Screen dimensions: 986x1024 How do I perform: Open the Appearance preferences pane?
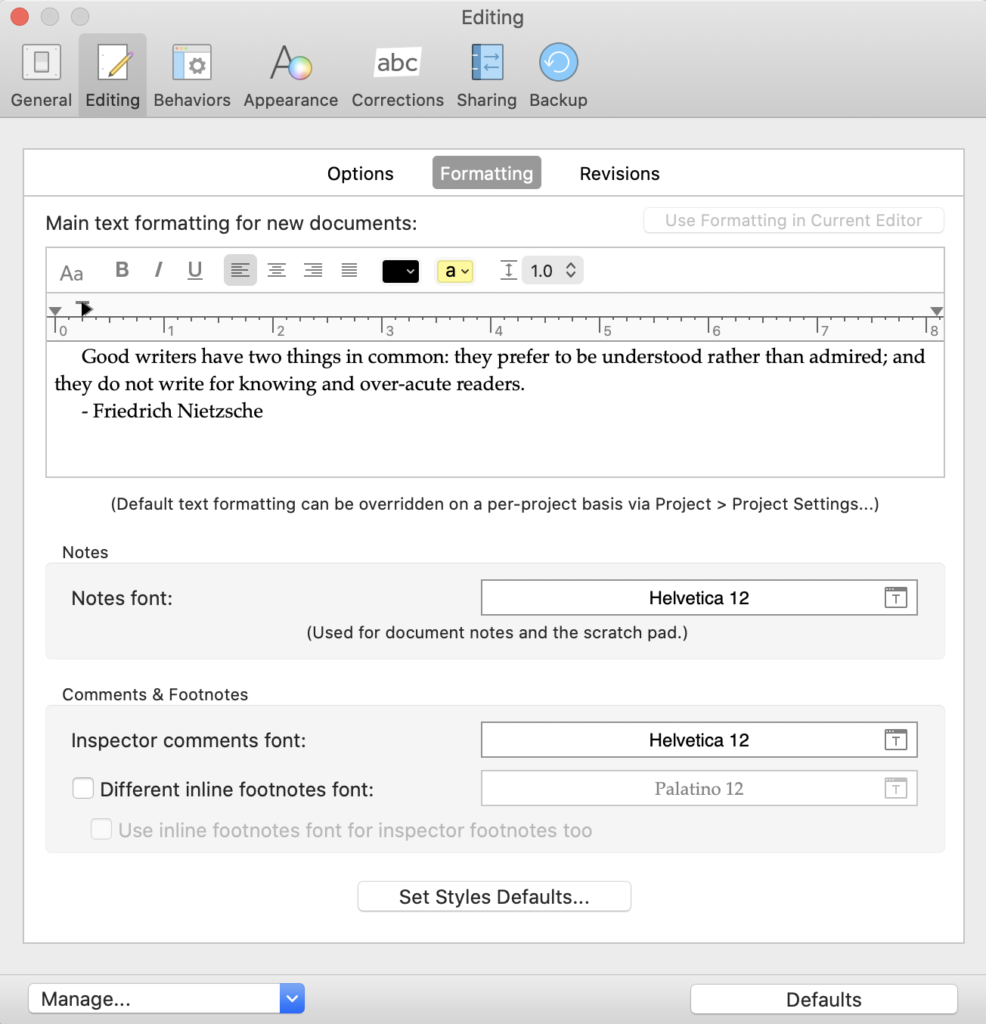[x=290, y=74]
